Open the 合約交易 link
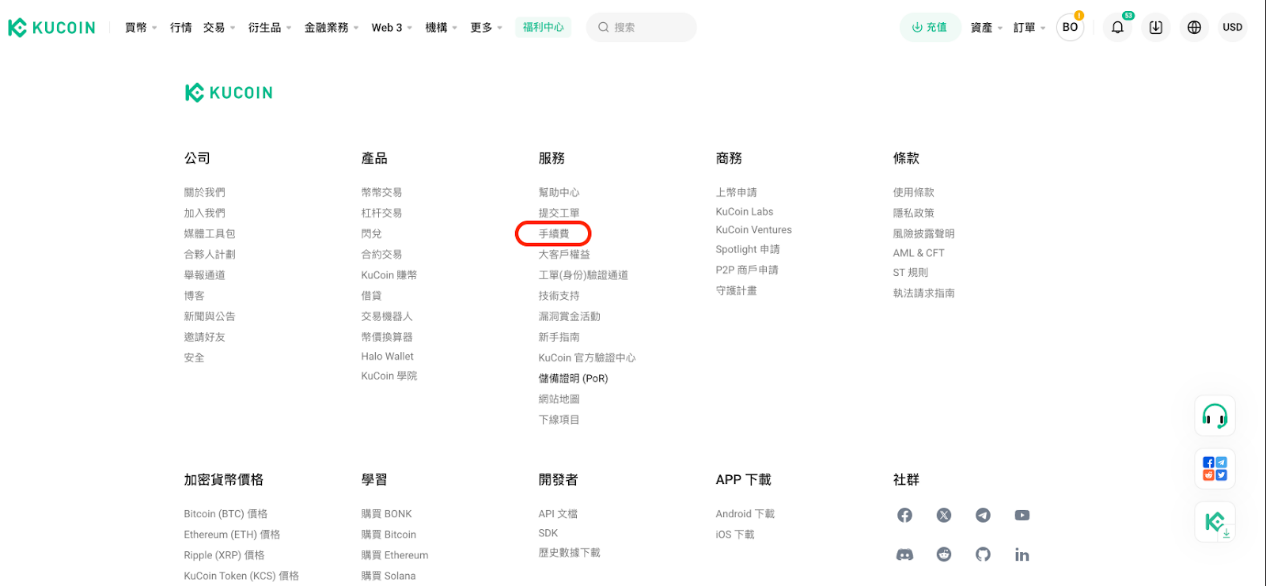1266x586 pixels. pyautogui.click(x=382, y=254)
